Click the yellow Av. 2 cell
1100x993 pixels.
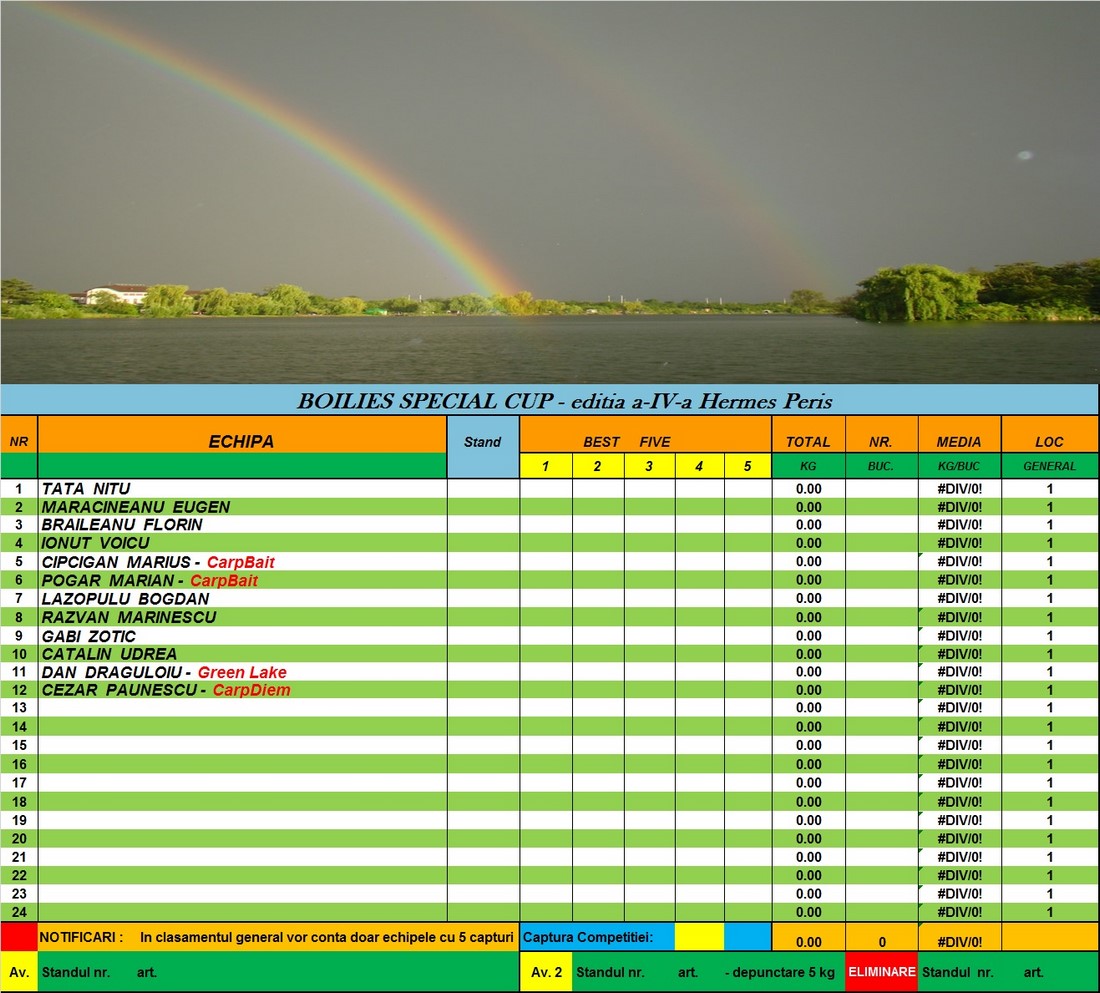click(546, 971)
